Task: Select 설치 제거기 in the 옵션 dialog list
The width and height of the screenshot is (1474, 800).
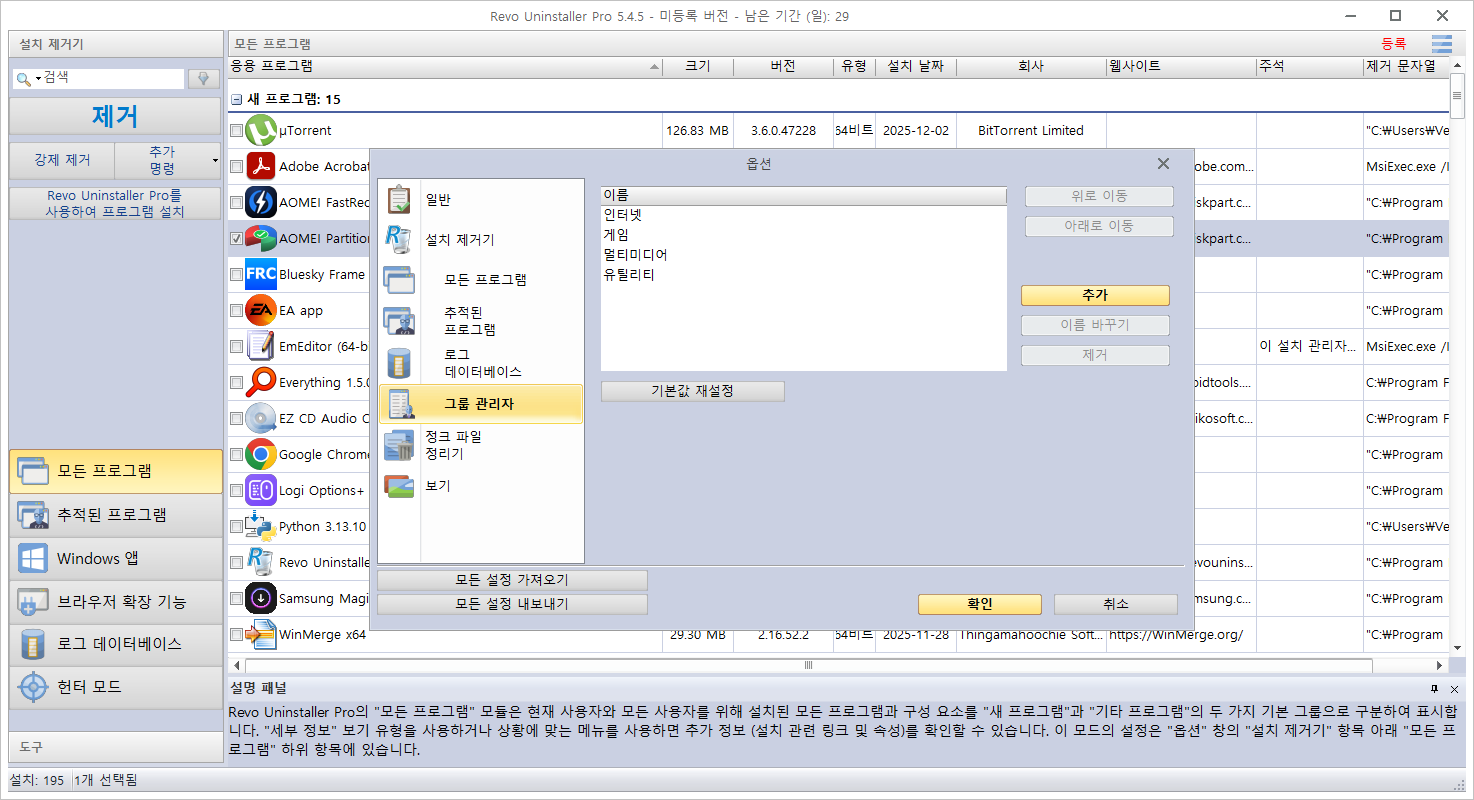Action: 482,240
